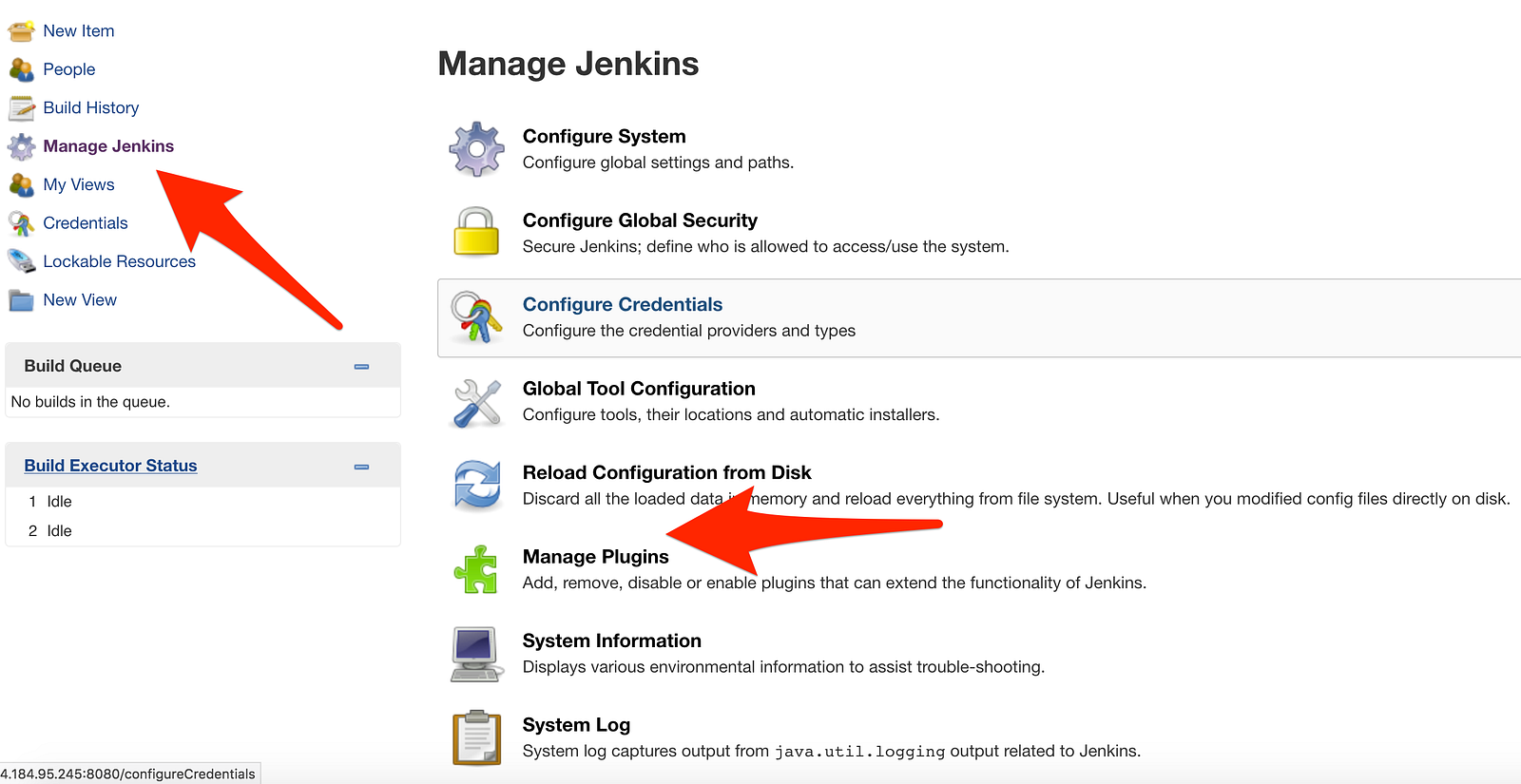Screen dimensions: 1521x784
Task: Open Configure Global Security
Action: [x=640, y=220]
